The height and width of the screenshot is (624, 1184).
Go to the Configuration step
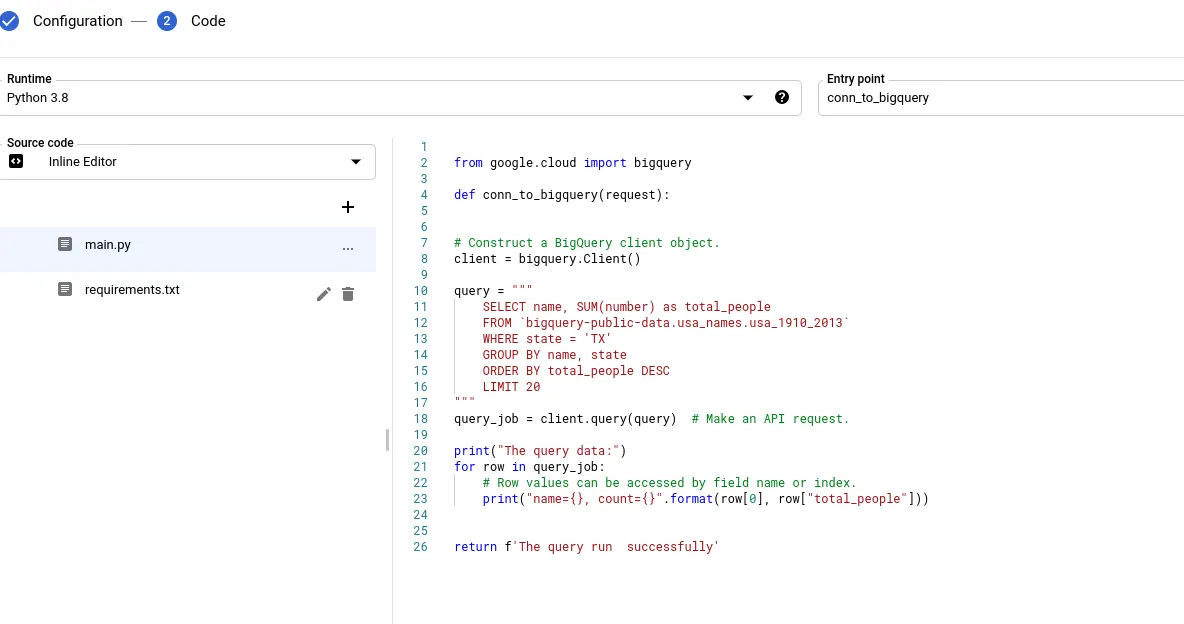[77, 21]
